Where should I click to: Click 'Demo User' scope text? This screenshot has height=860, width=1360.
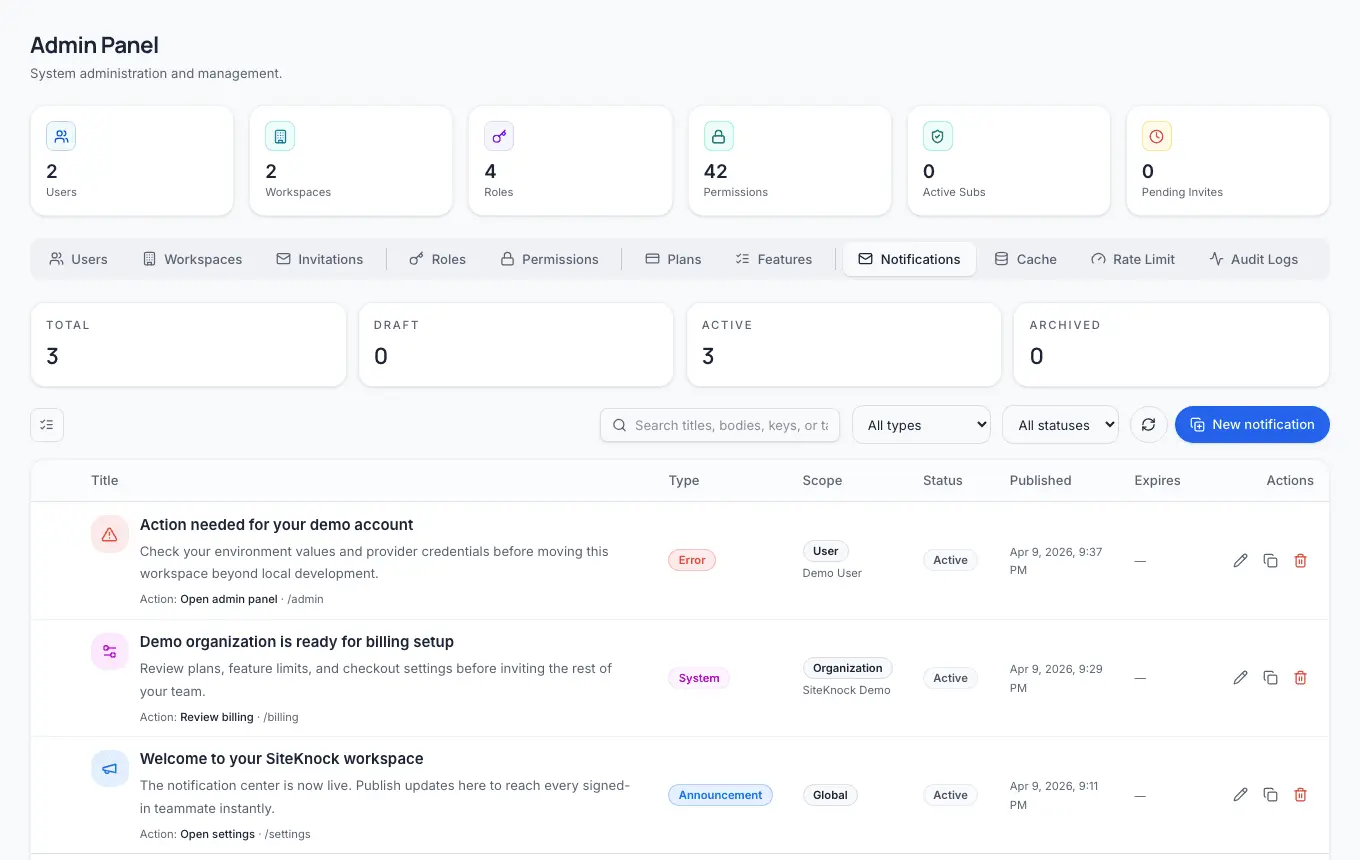pyautogui.click(x=832, y=573)
